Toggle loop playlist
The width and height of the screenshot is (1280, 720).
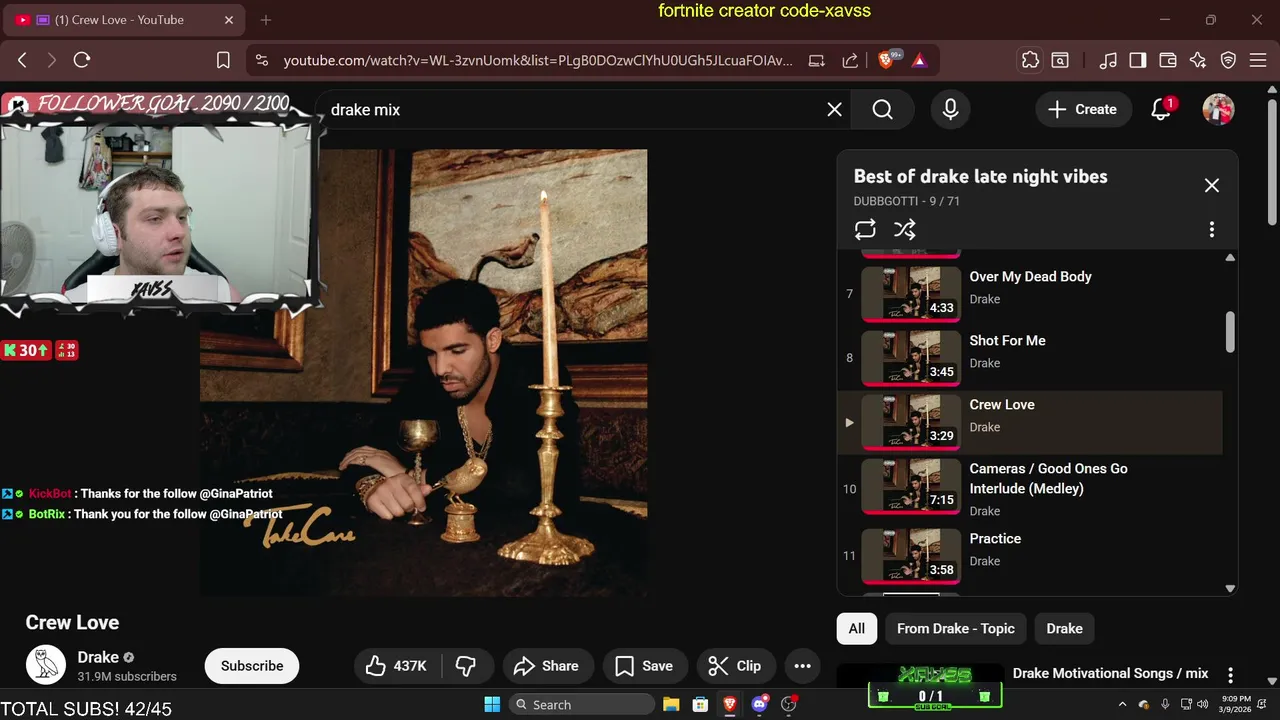click(865, 230)
